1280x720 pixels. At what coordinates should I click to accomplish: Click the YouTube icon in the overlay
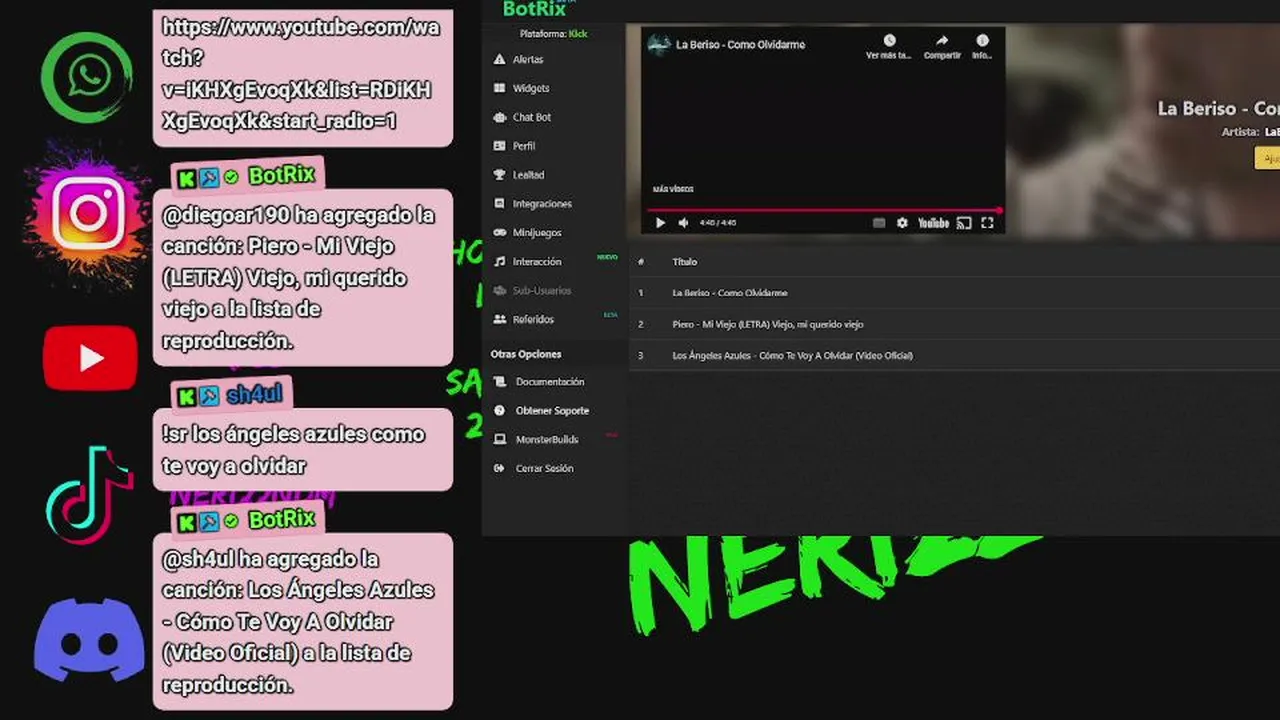click(90, 358)
